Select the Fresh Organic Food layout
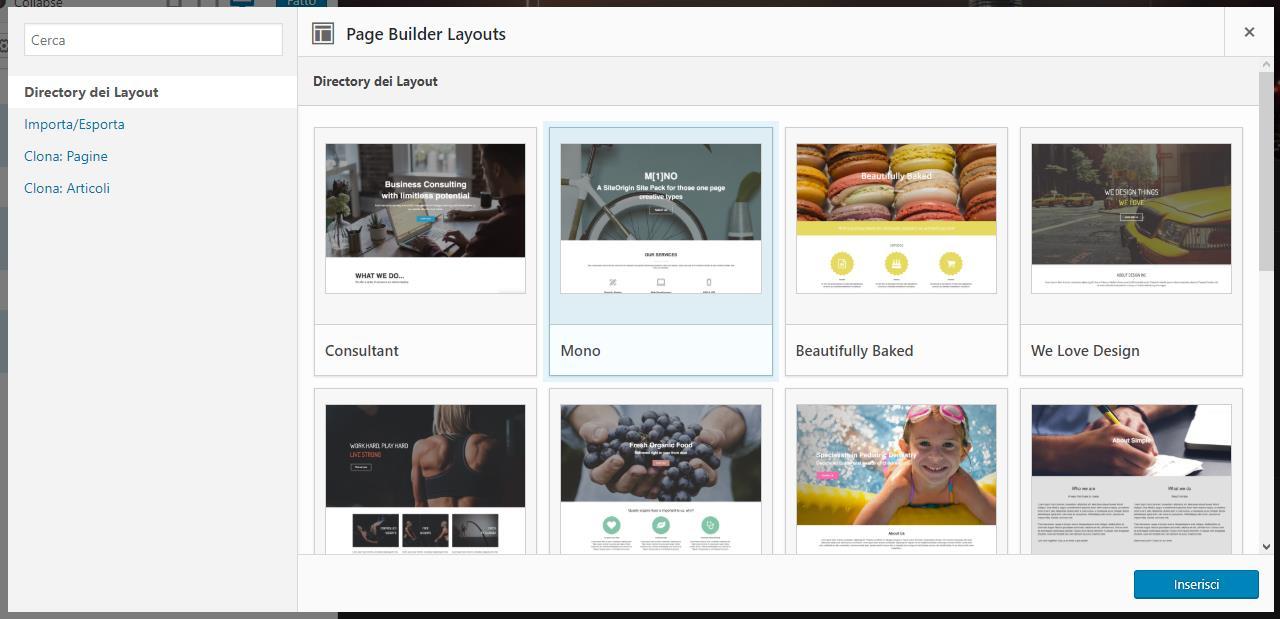 pyautogui.click(x=660, y=478)
